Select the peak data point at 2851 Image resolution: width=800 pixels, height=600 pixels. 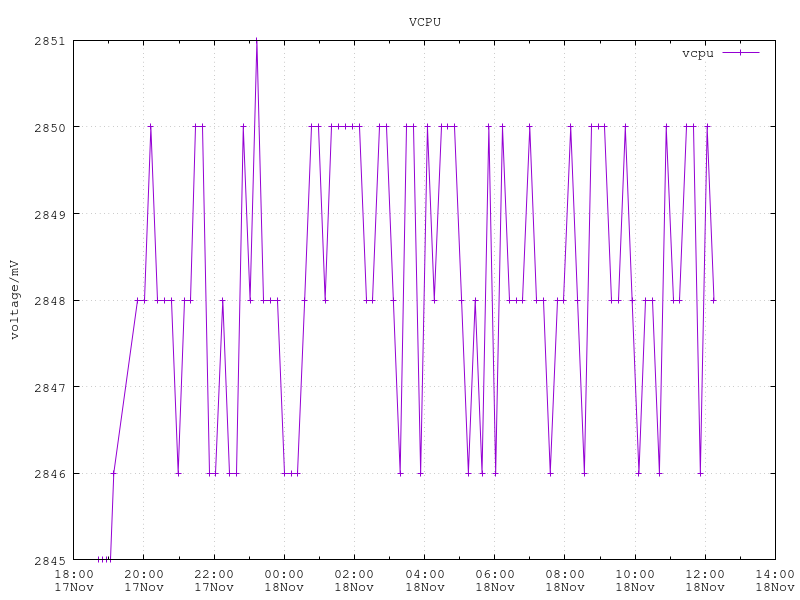click(x=257, y=41)
